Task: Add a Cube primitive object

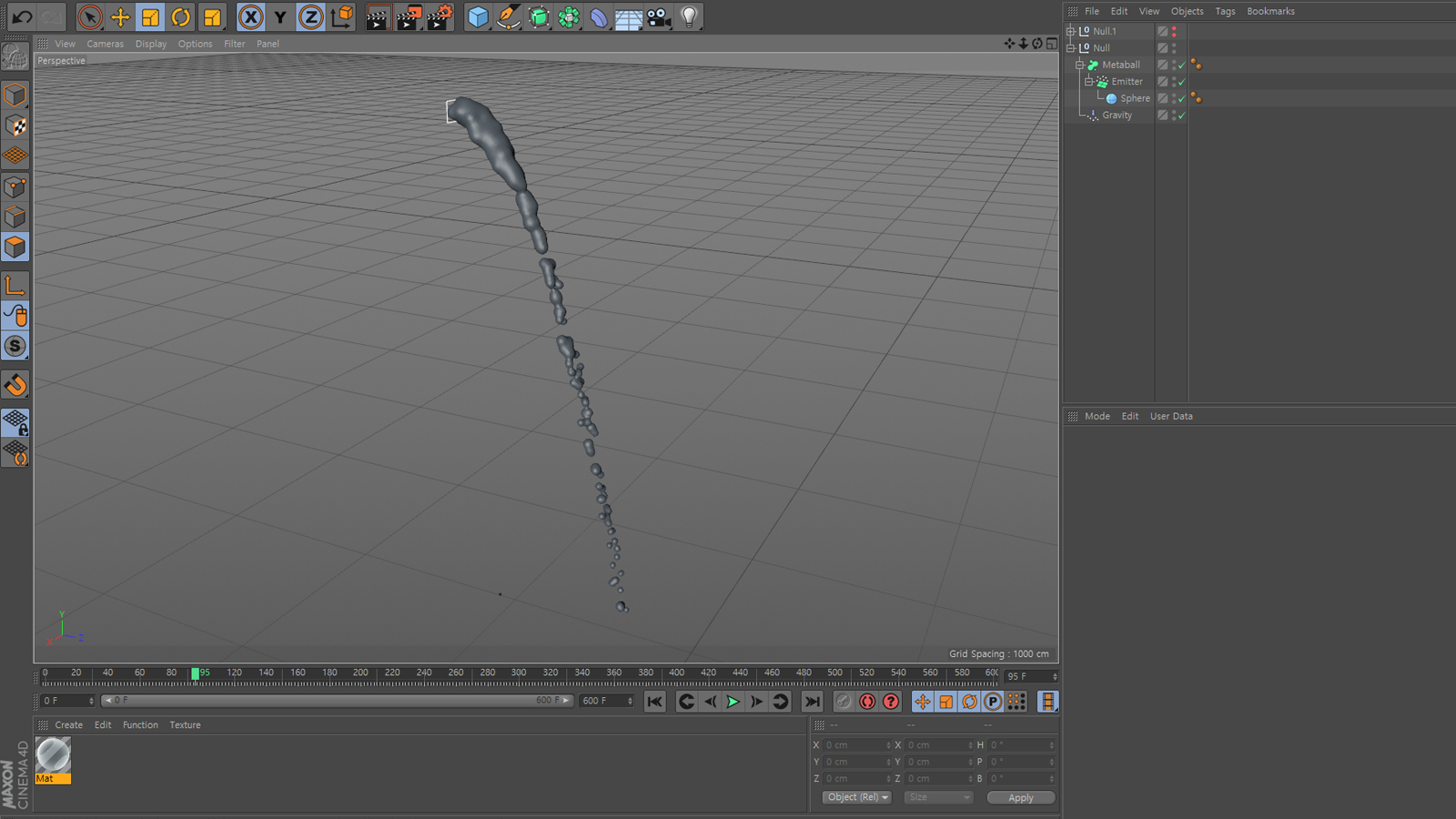Action: 478,17
